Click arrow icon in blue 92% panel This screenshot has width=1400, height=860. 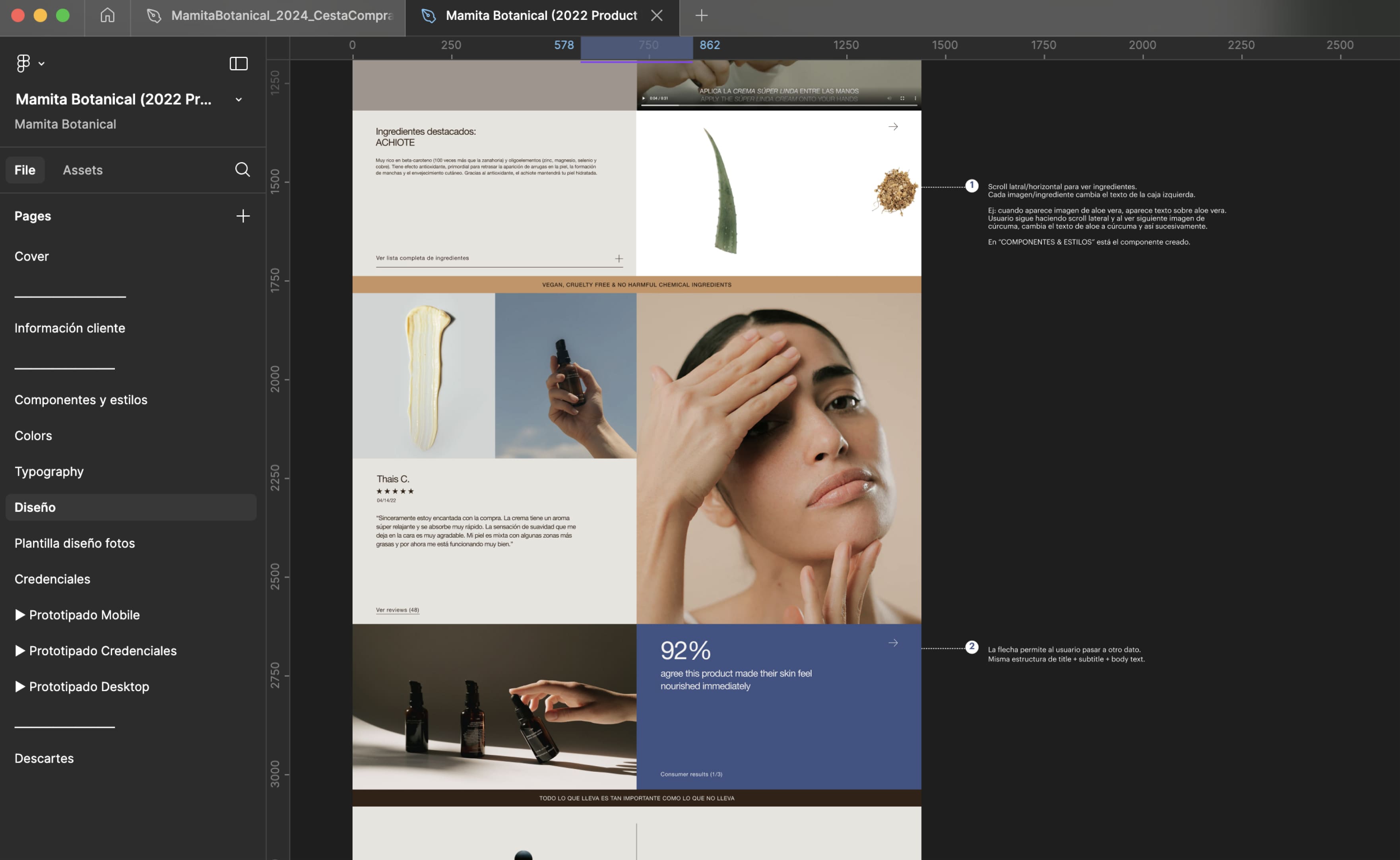893,643
